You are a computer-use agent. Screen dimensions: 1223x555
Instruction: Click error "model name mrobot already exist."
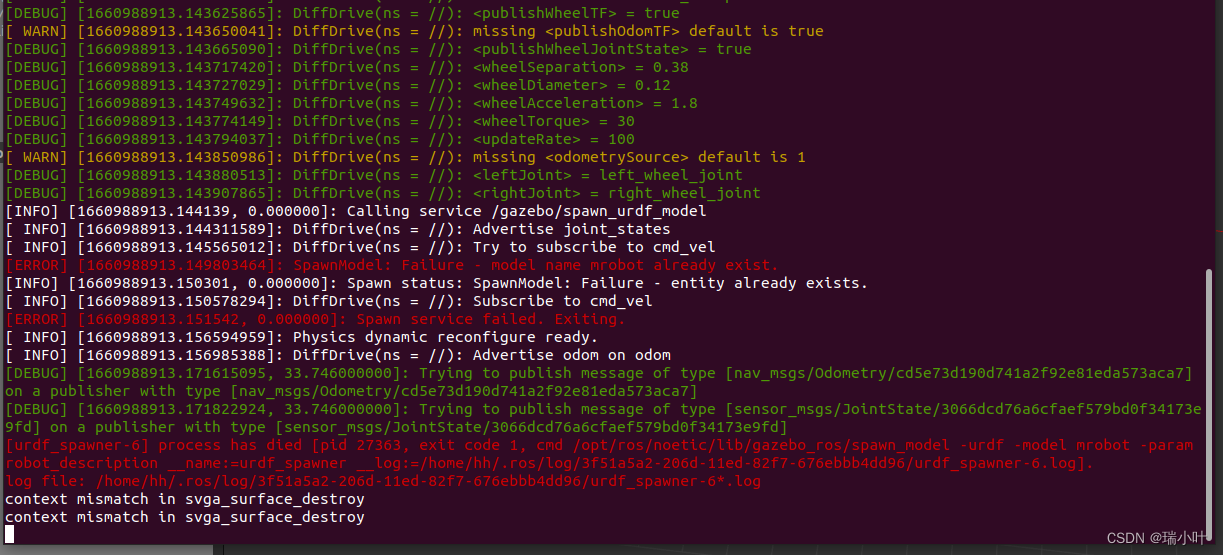(x=634, y=265)
